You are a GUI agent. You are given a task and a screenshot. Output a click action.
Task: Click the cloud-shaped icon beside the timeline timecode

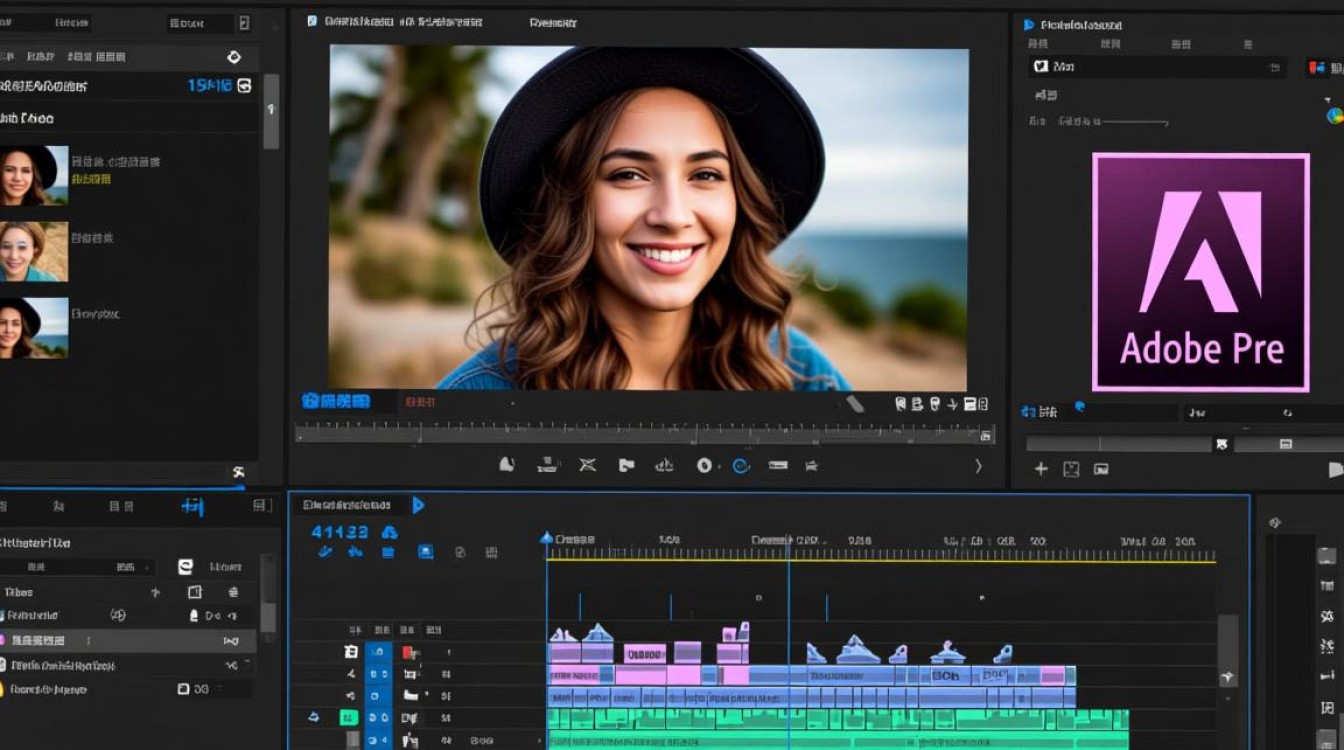point(390,532)
